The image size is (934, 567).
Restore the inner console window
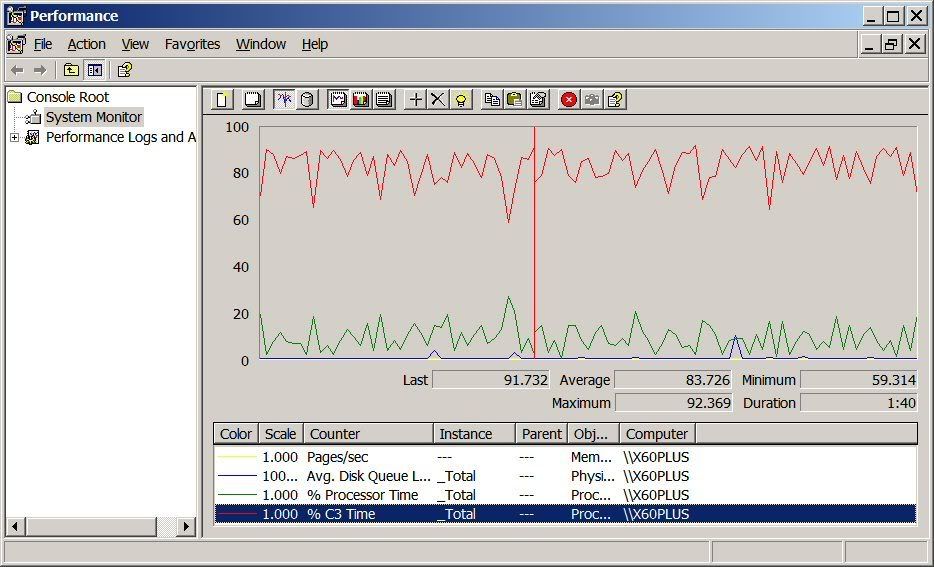click(x=892, y=44)
